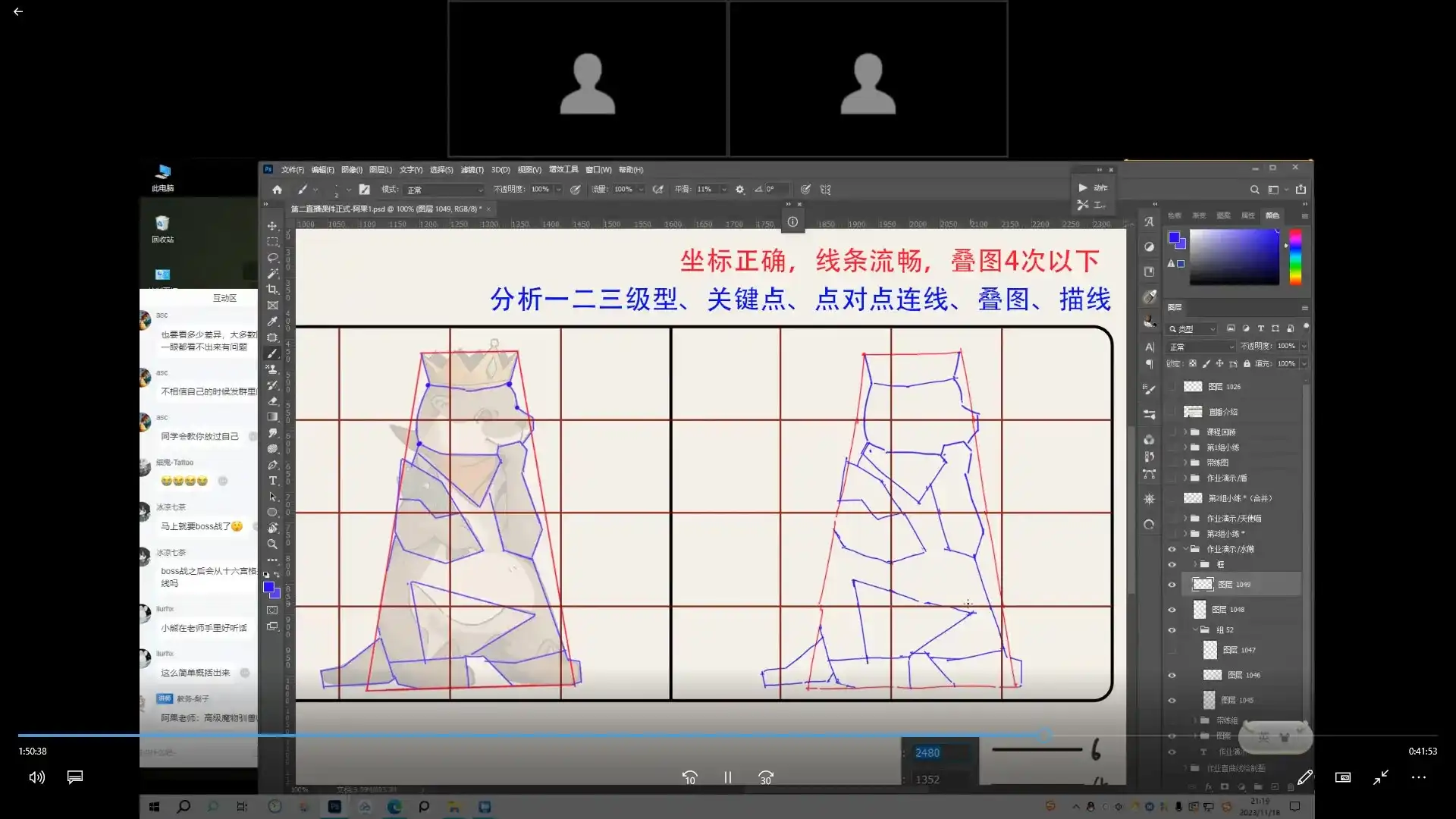This screenshot has height=819, width=1456.
Task: Collapse the 作业演示/水懒 group
Action: (1188, 548)
